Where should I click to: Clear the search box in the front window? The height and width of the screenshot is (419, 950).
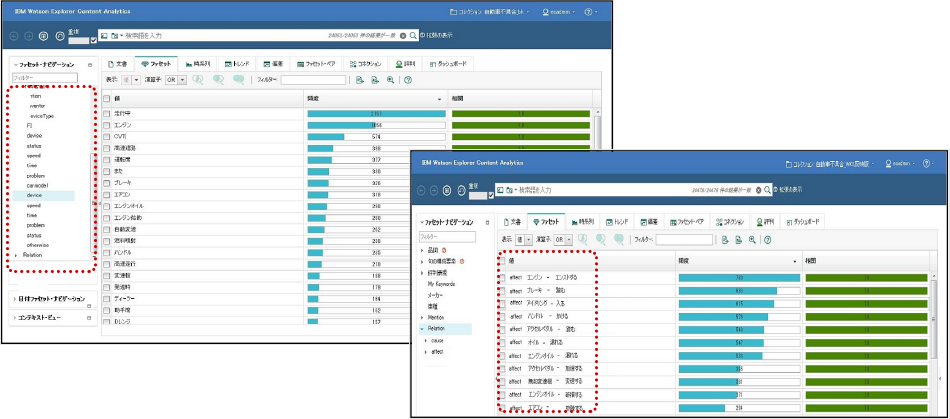coord(758,190)
